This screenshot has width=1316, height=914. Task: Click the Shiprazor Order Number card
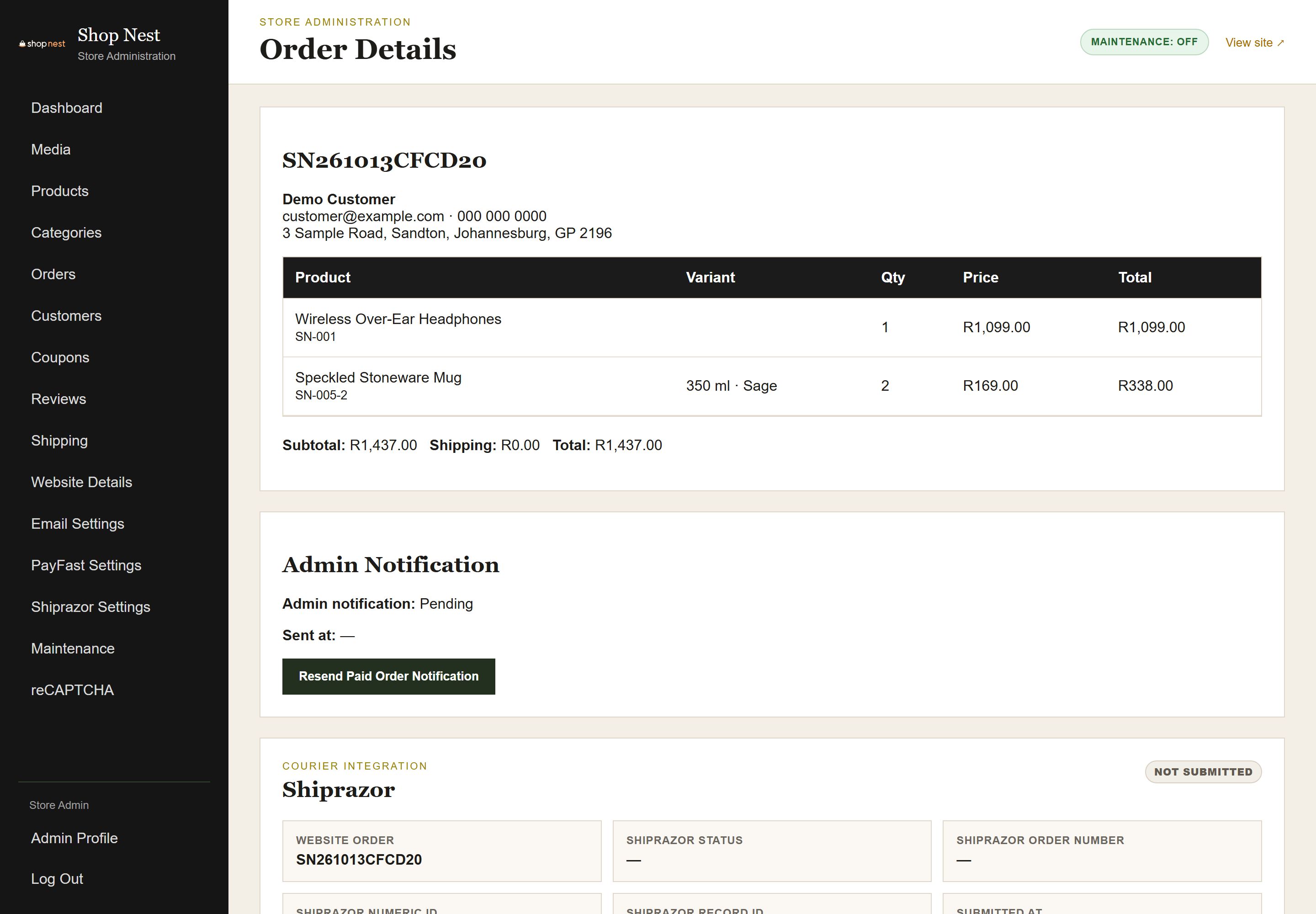click(x=1102, y=851)
